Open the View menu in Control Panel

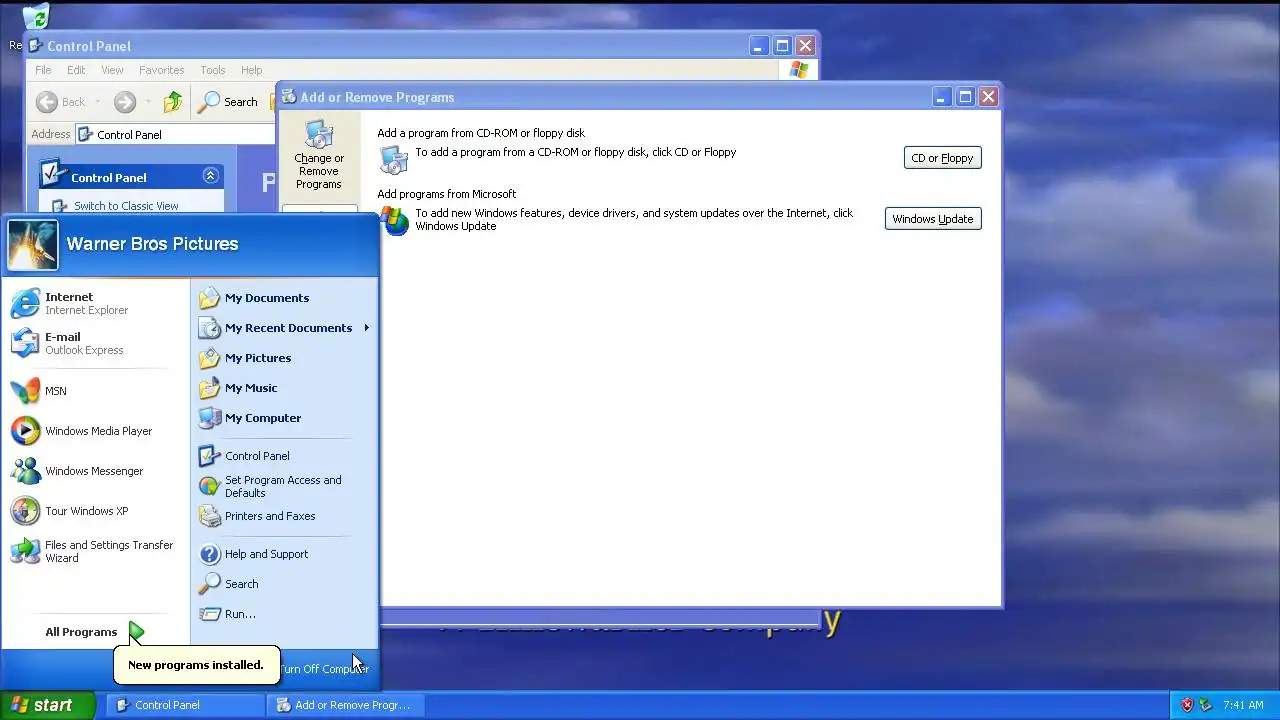(x=112, y=70)
